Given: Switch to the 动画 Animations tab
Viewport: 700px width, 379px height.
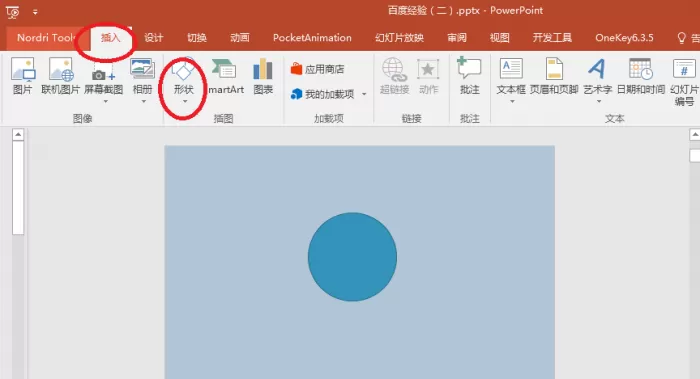Looking at the screenshot, I should [x=240, y=38].
